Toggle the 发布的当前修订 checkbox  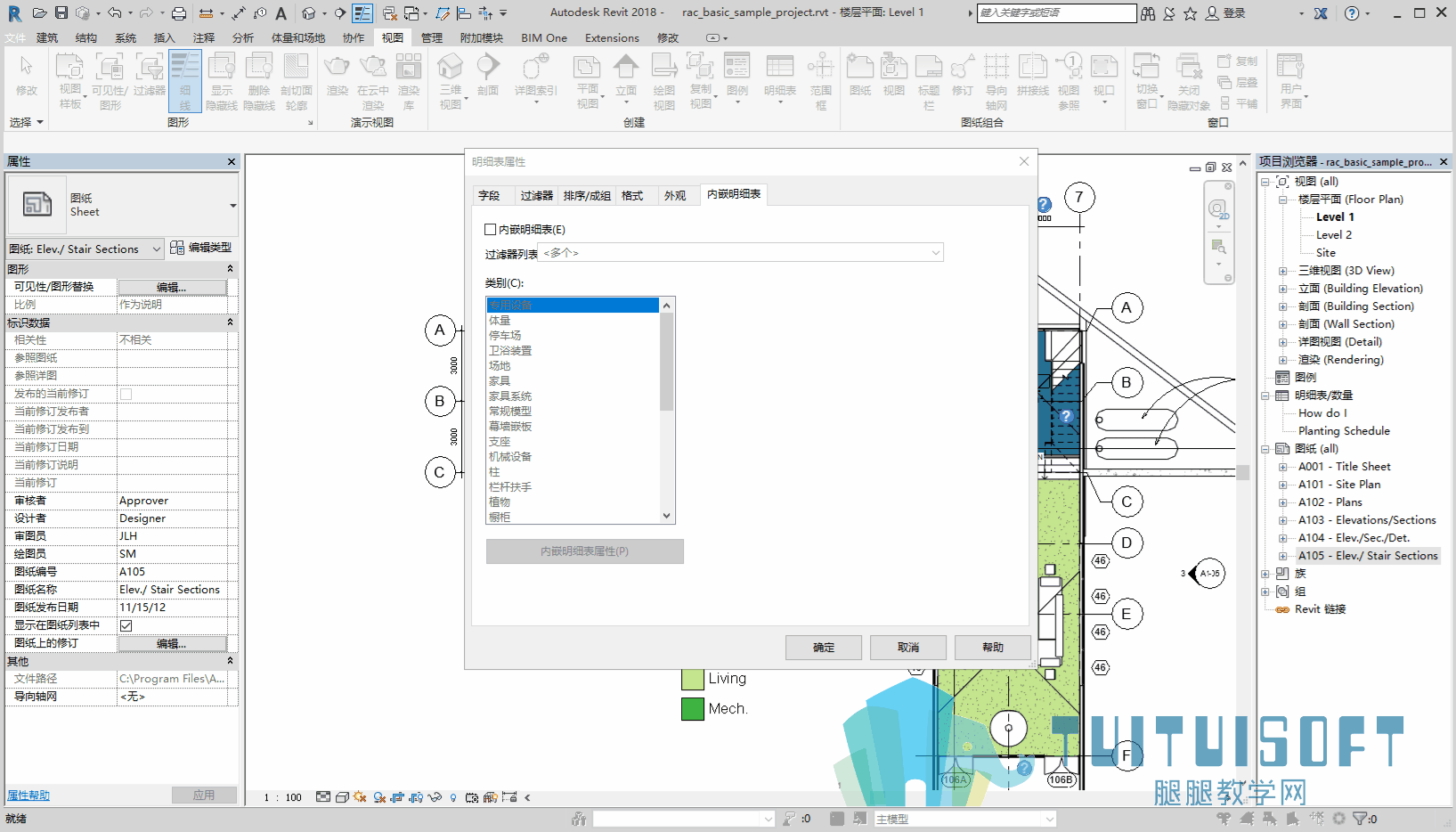[x=126, y=394]
